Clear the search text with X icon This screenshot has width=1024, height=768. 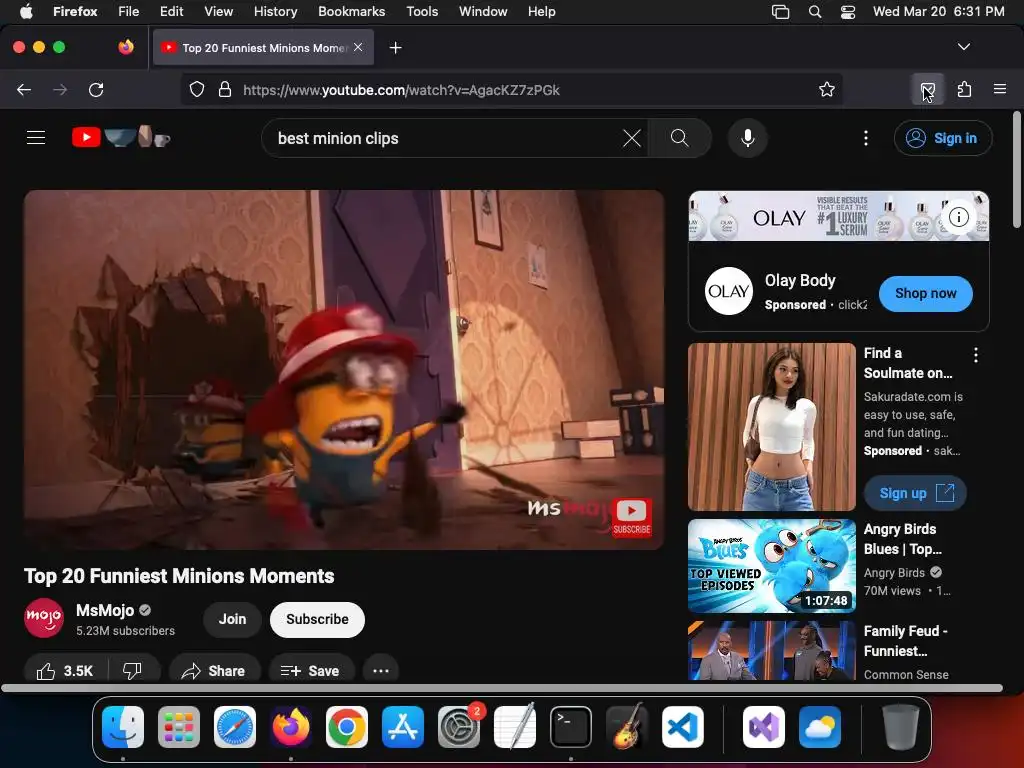coord(632,138)
